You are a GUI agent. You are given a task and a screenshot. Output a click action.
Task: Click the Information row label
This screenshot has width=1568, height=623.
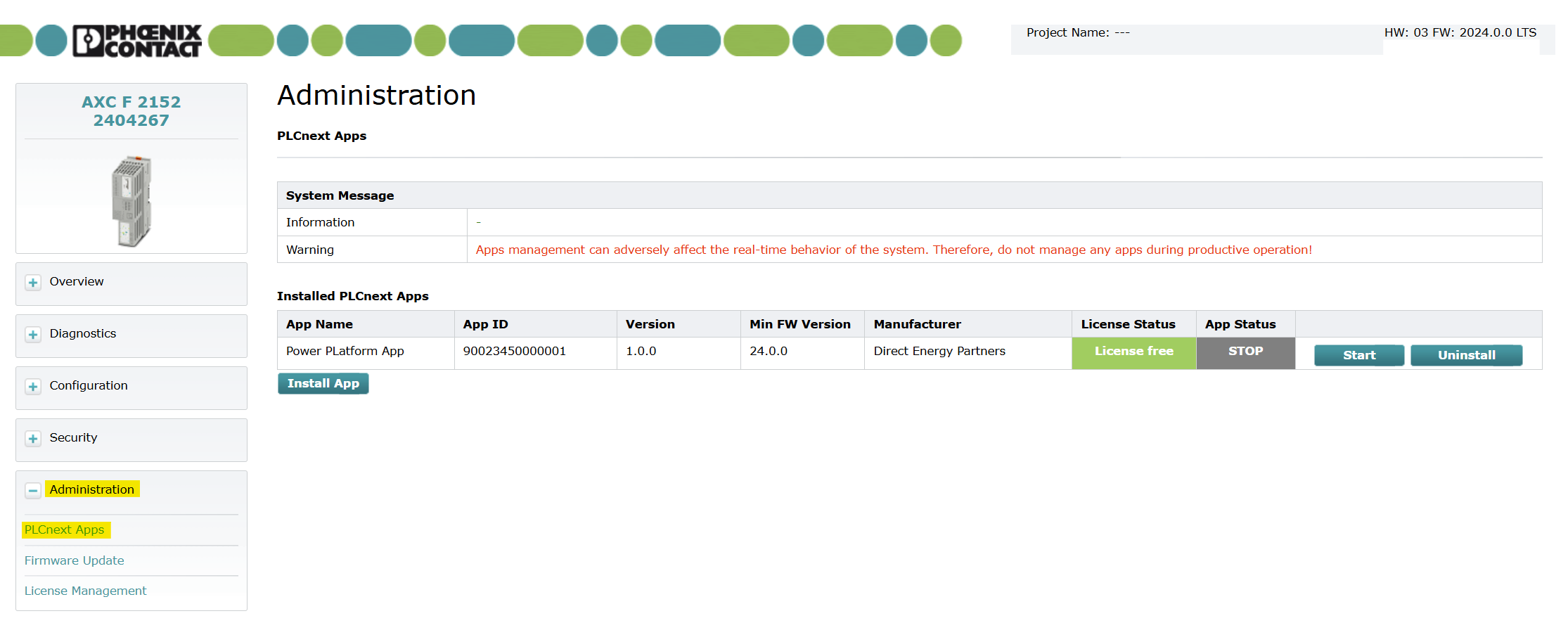(x=321, y=222)
